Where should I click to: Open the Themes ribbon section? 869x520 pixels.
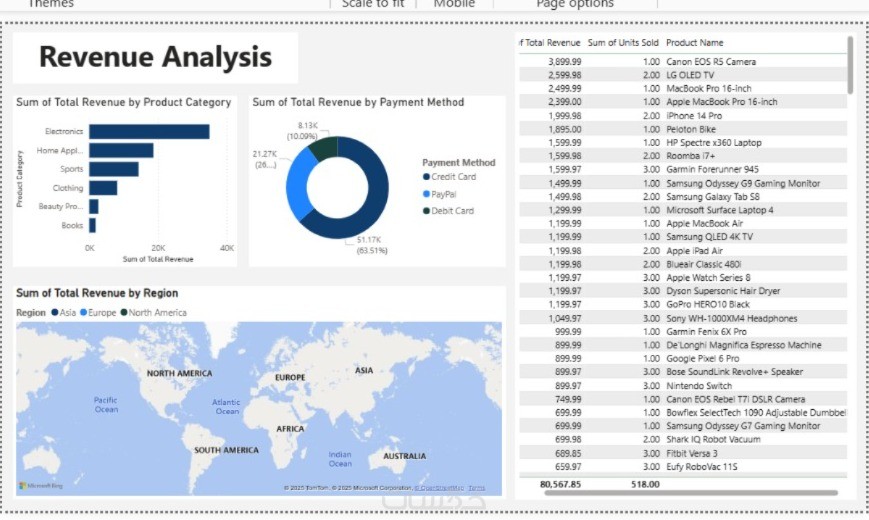[x=50, y=4]
